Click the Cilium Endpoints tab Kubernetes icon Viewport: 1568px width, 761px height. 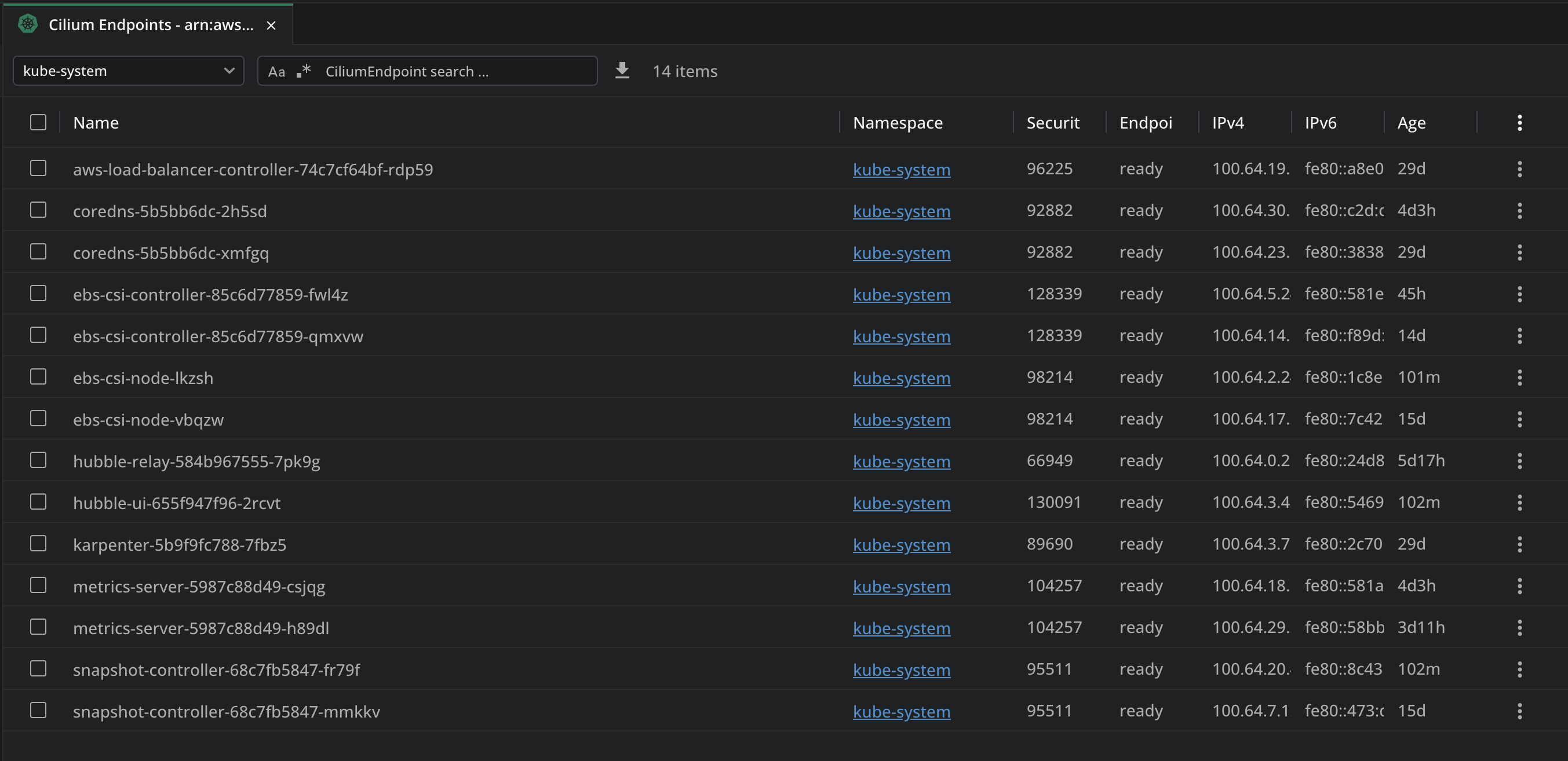tap(28, 24)
